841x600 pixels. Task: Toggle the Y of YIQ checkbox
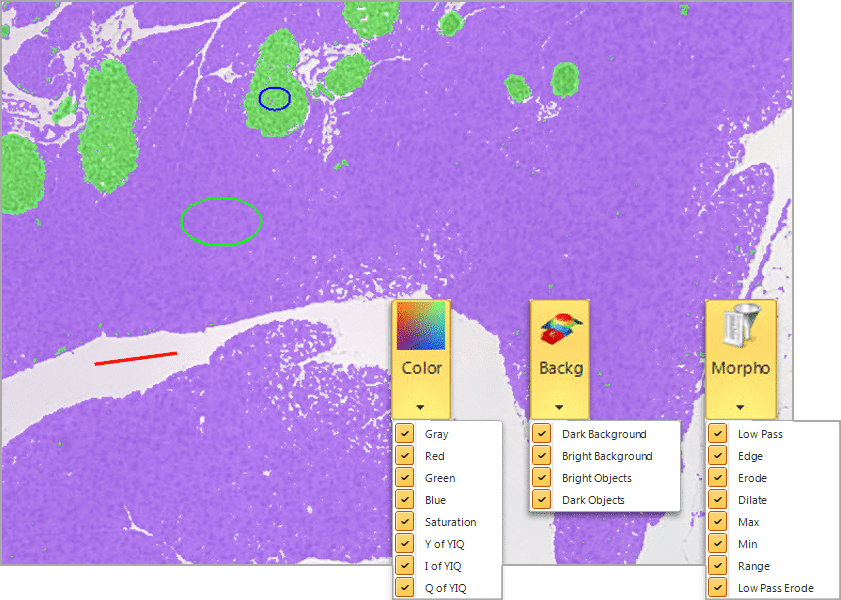point(405,544)
